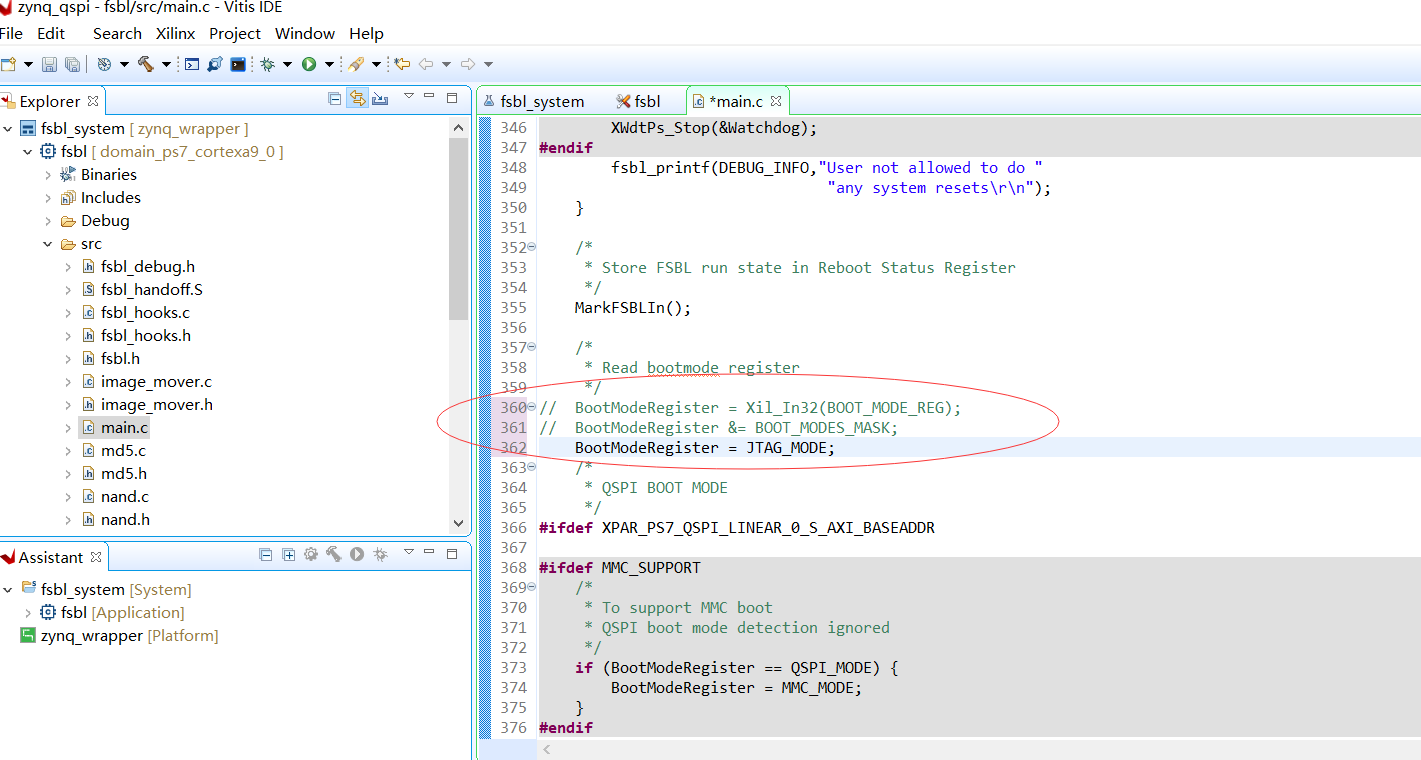Open New file dropdown arrow
Screen dimensions: 1421x760
[x=28, y=64]
